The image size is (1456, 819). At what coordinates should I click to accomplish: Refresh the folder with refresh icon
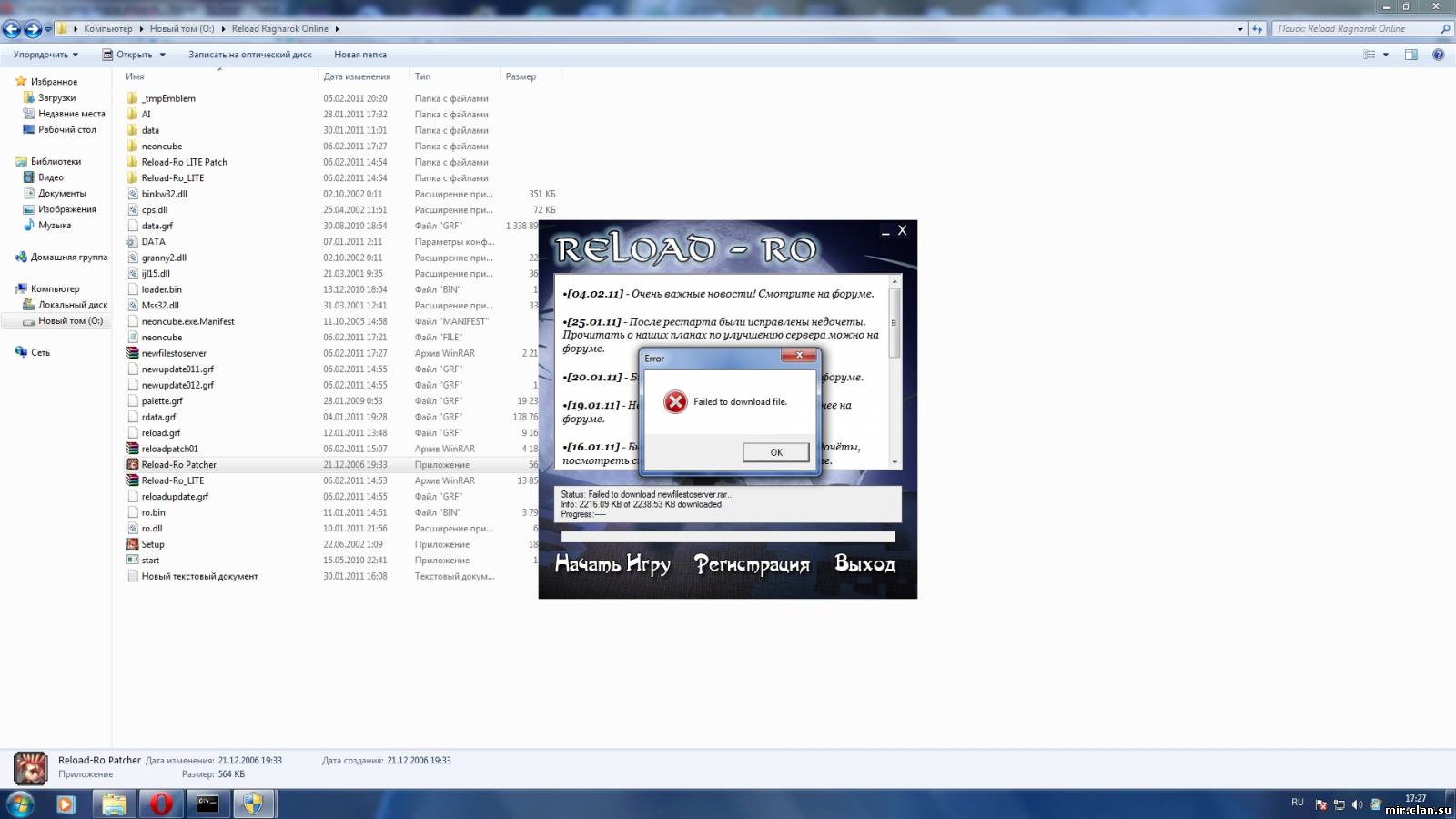tap(1258, 29)
